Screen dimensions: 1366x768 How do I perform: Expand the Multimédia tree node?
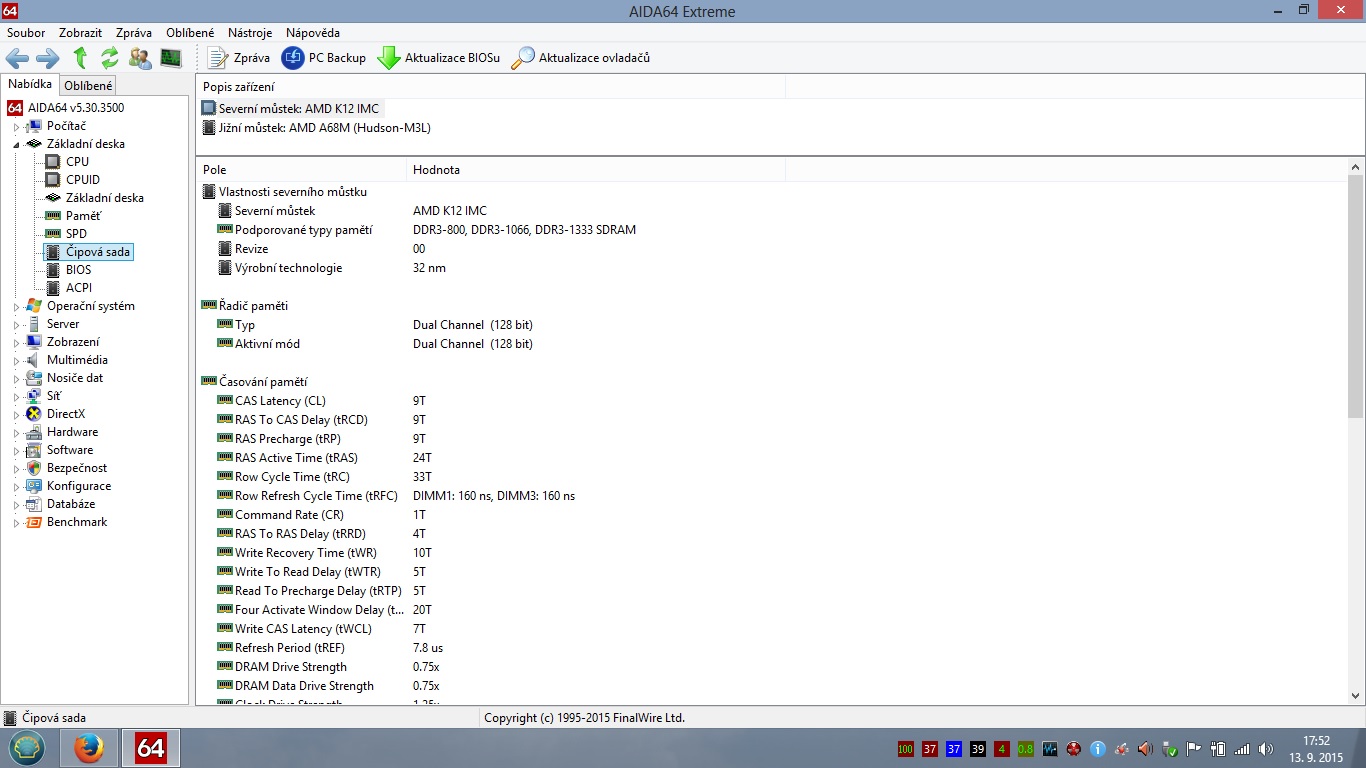tap(16, 361)
